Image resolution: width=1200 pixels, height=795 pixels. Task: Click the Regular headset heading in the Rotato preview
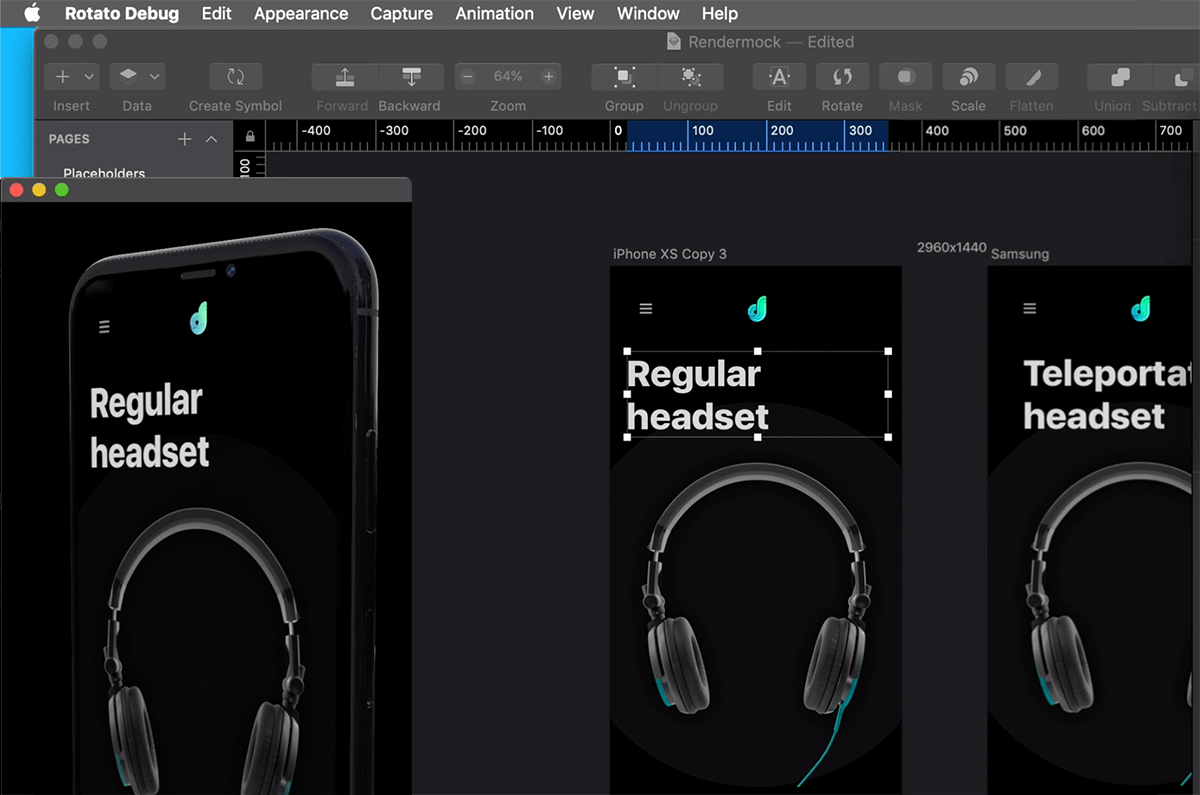tap(149, 427)
